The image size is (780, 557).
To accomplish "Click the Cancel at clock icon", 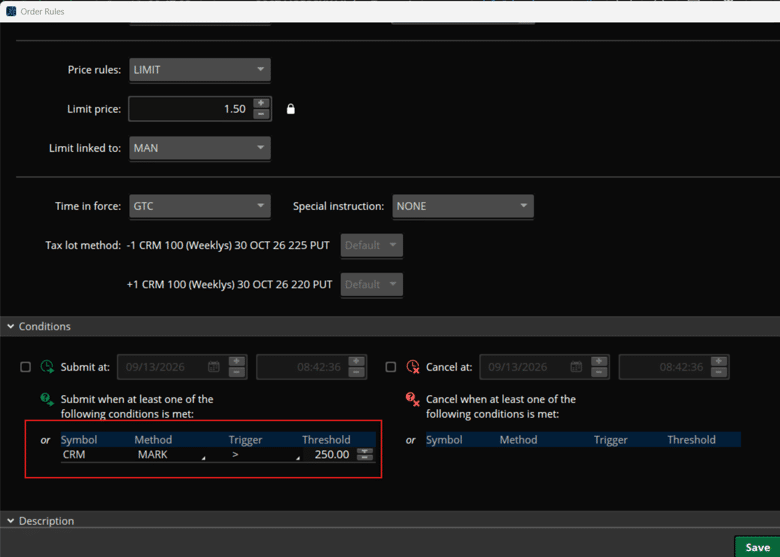I will click(x=413, y=367).
